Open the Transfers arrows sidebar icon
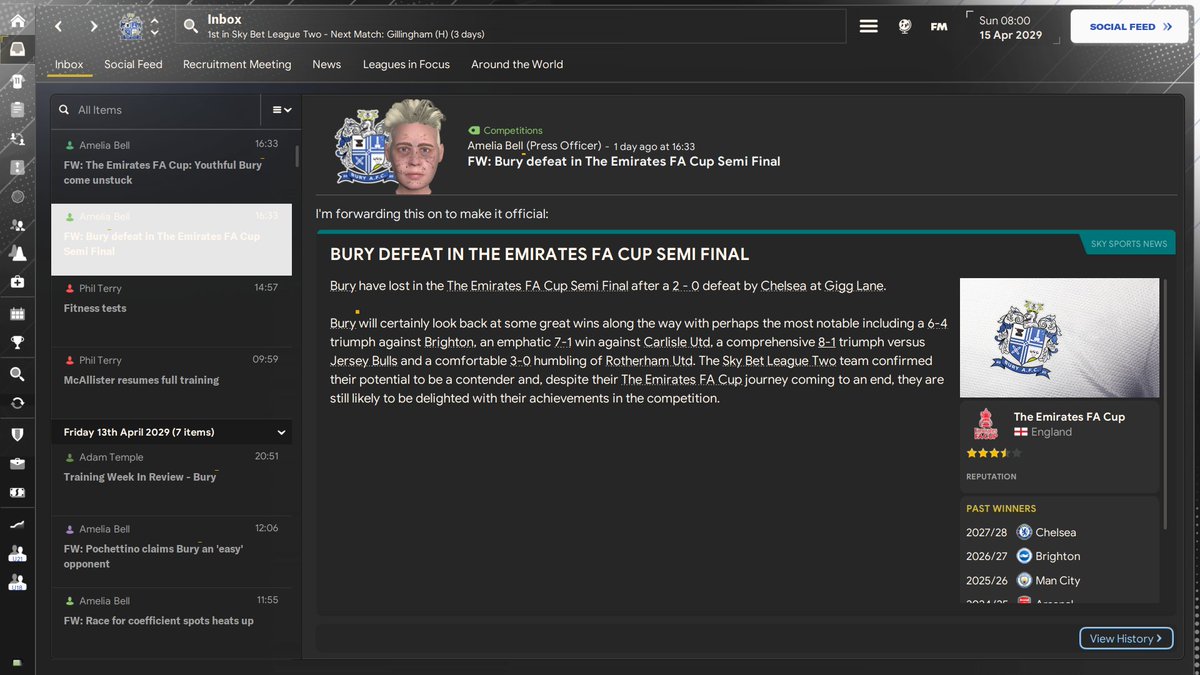 17,402
